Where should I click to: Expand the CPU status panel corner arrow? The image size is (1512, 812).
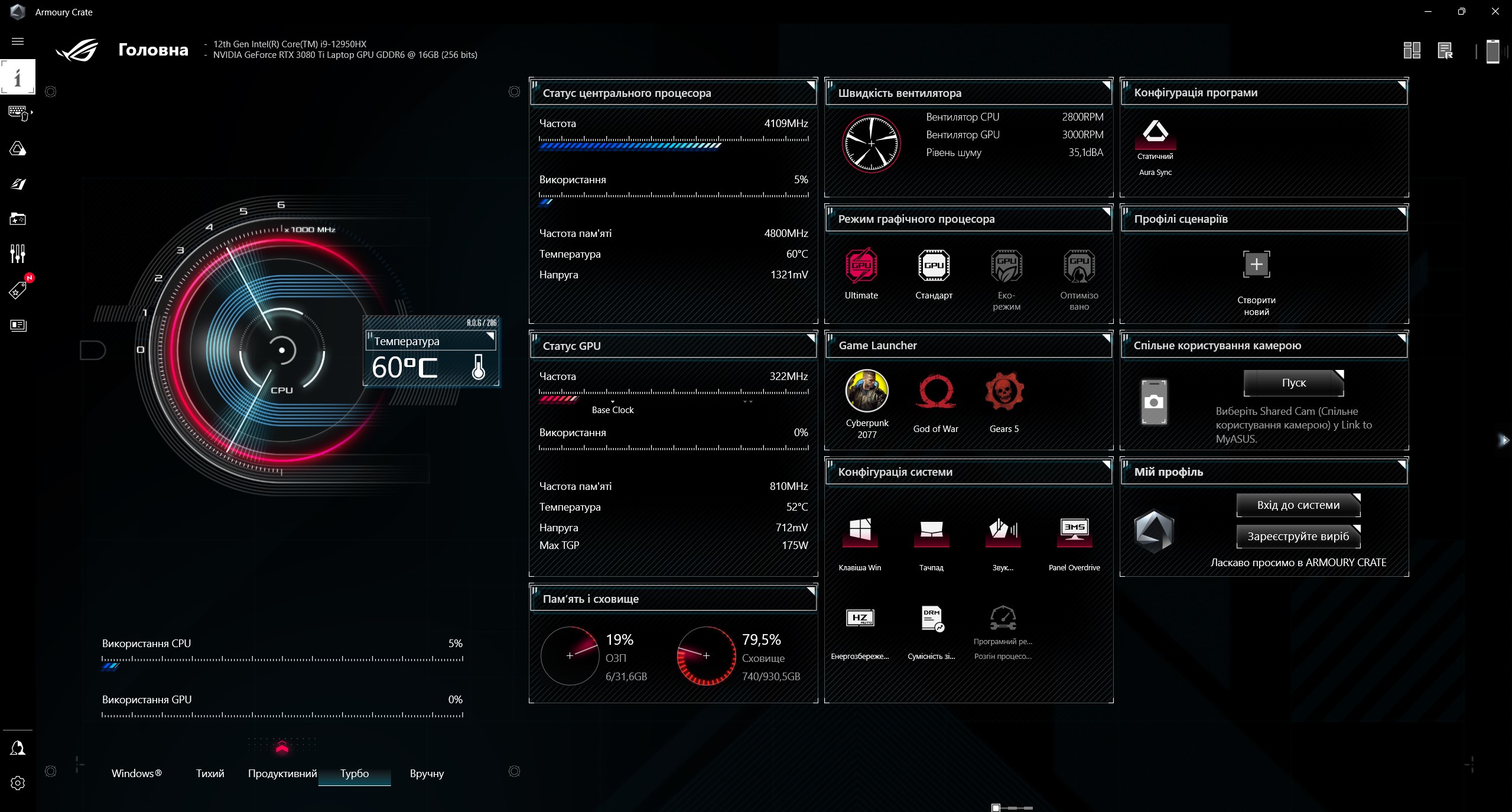tap(811, 85)
